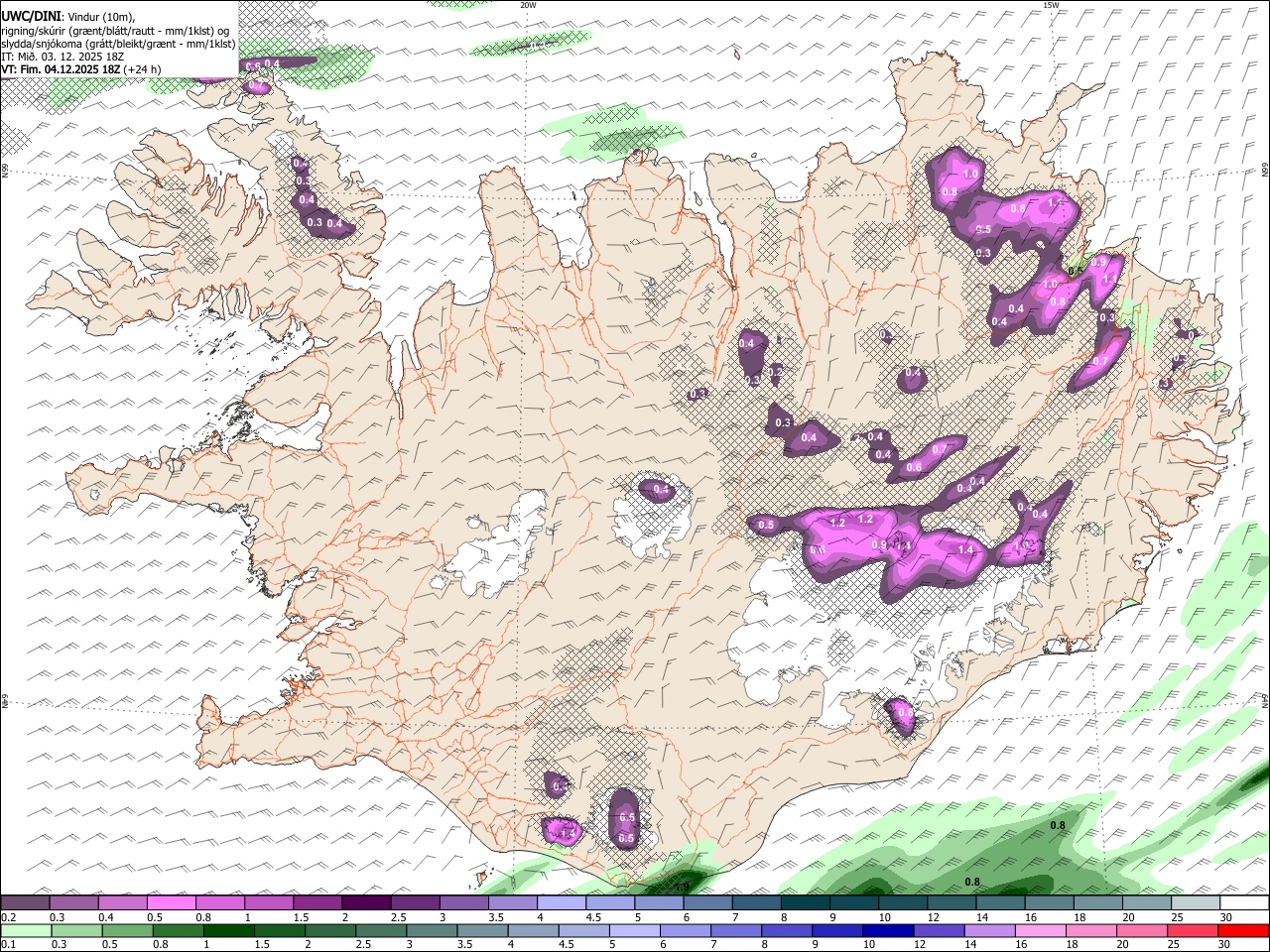
Task: Click the 'rigning/skúrir' legend description line
Action: pos(114,30)
